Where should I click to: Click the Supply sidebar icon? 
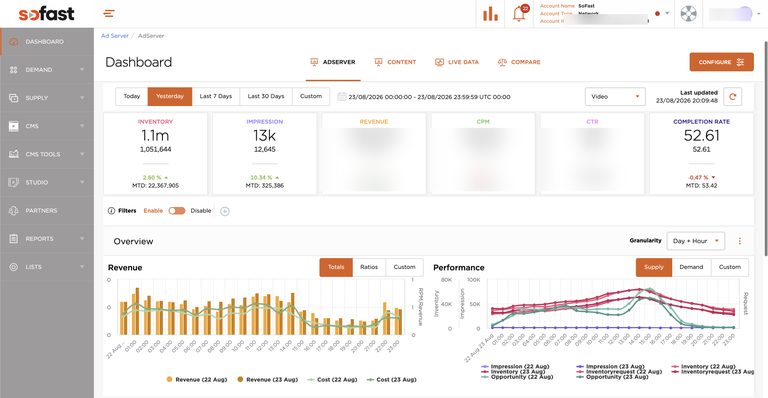(x=14, y=98)
